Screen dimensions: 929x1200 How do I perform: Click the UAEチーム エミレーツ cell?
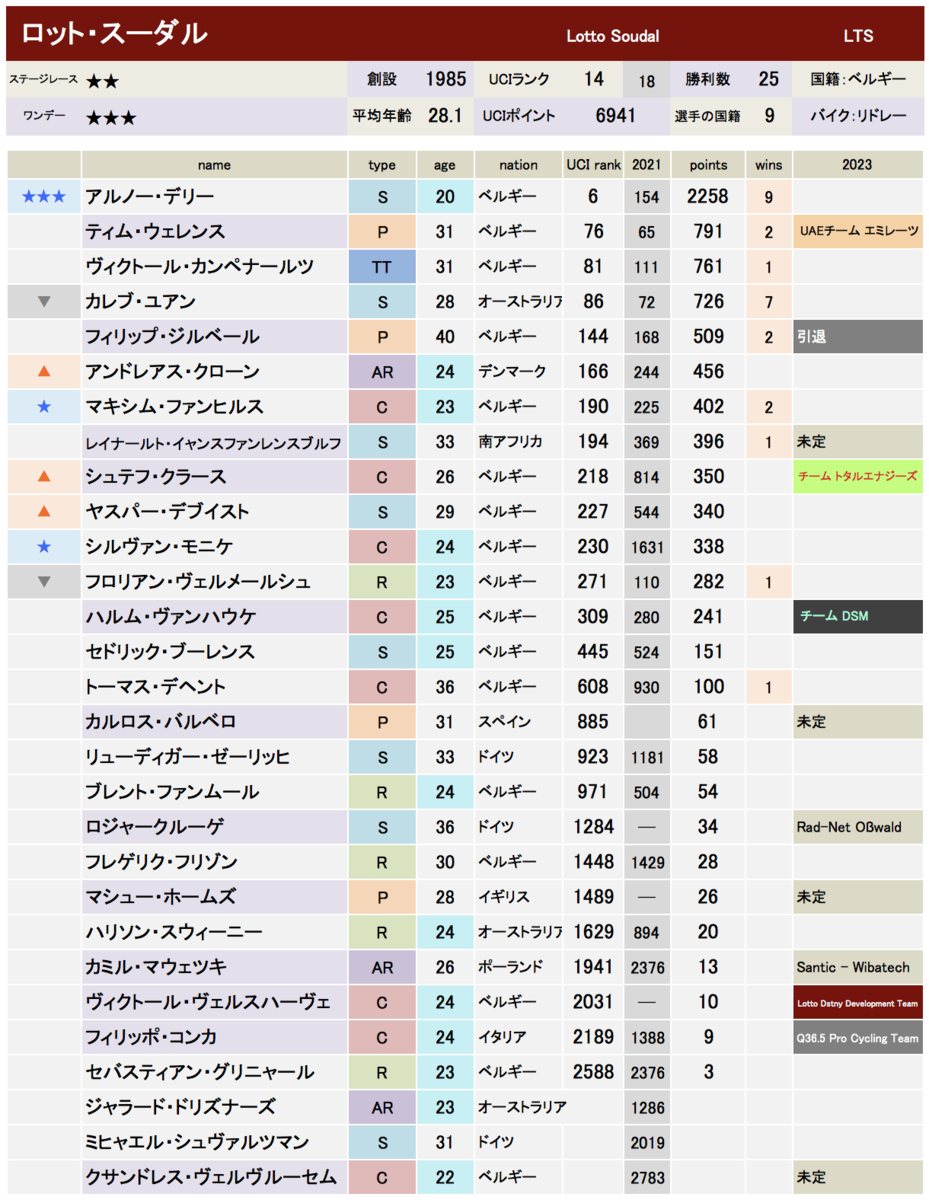pyautogui.click(x=857, y=232)
